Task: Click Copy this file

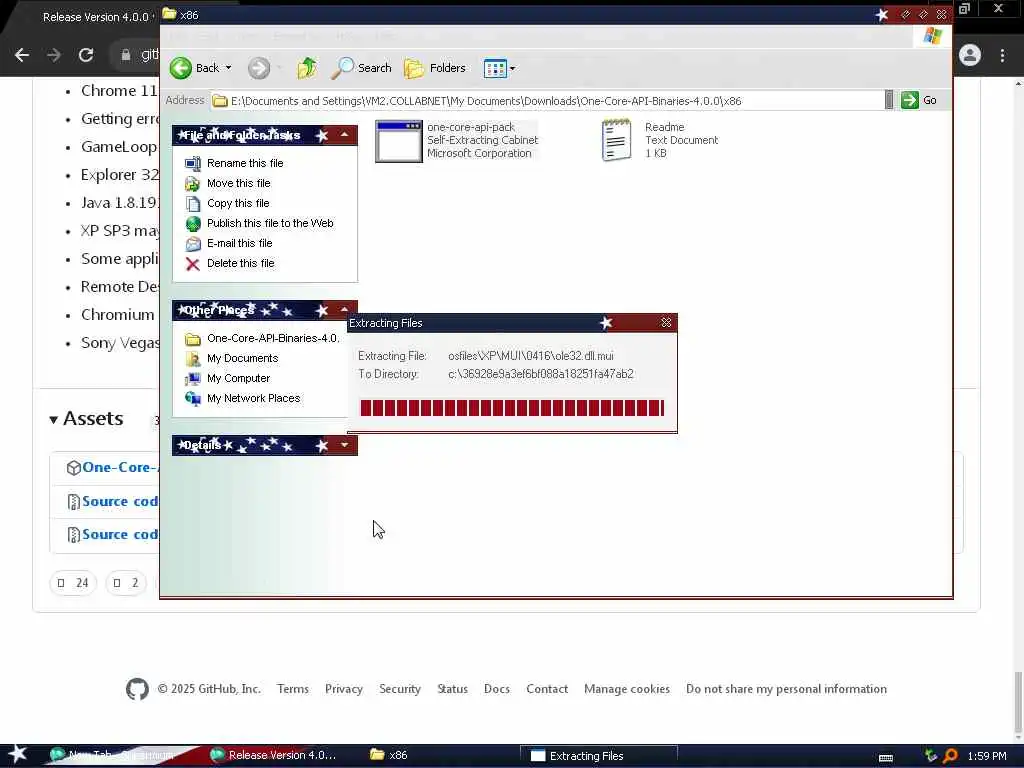Action: click(x=238, y=203)
